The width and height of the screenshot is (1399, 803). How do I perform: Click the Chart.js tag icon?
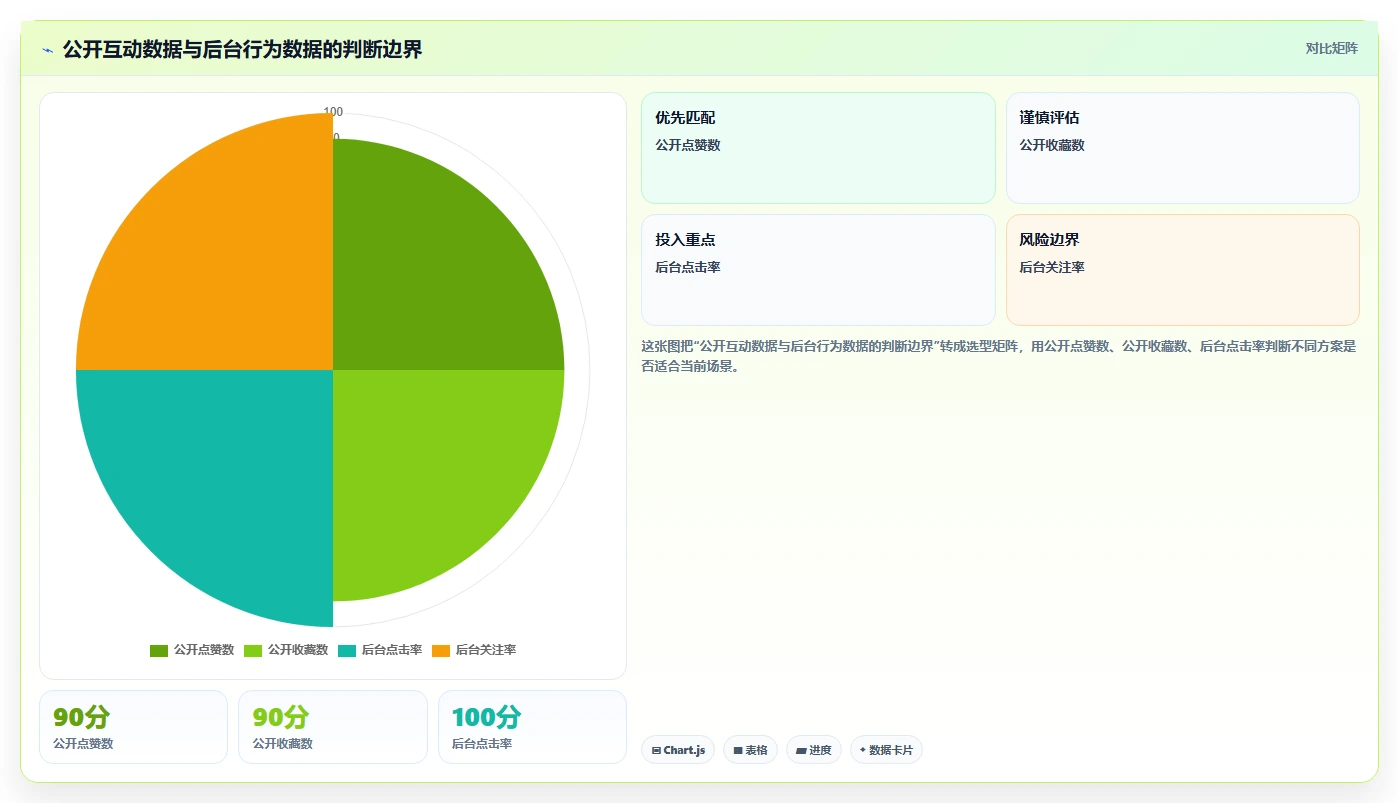pos(656,750)
